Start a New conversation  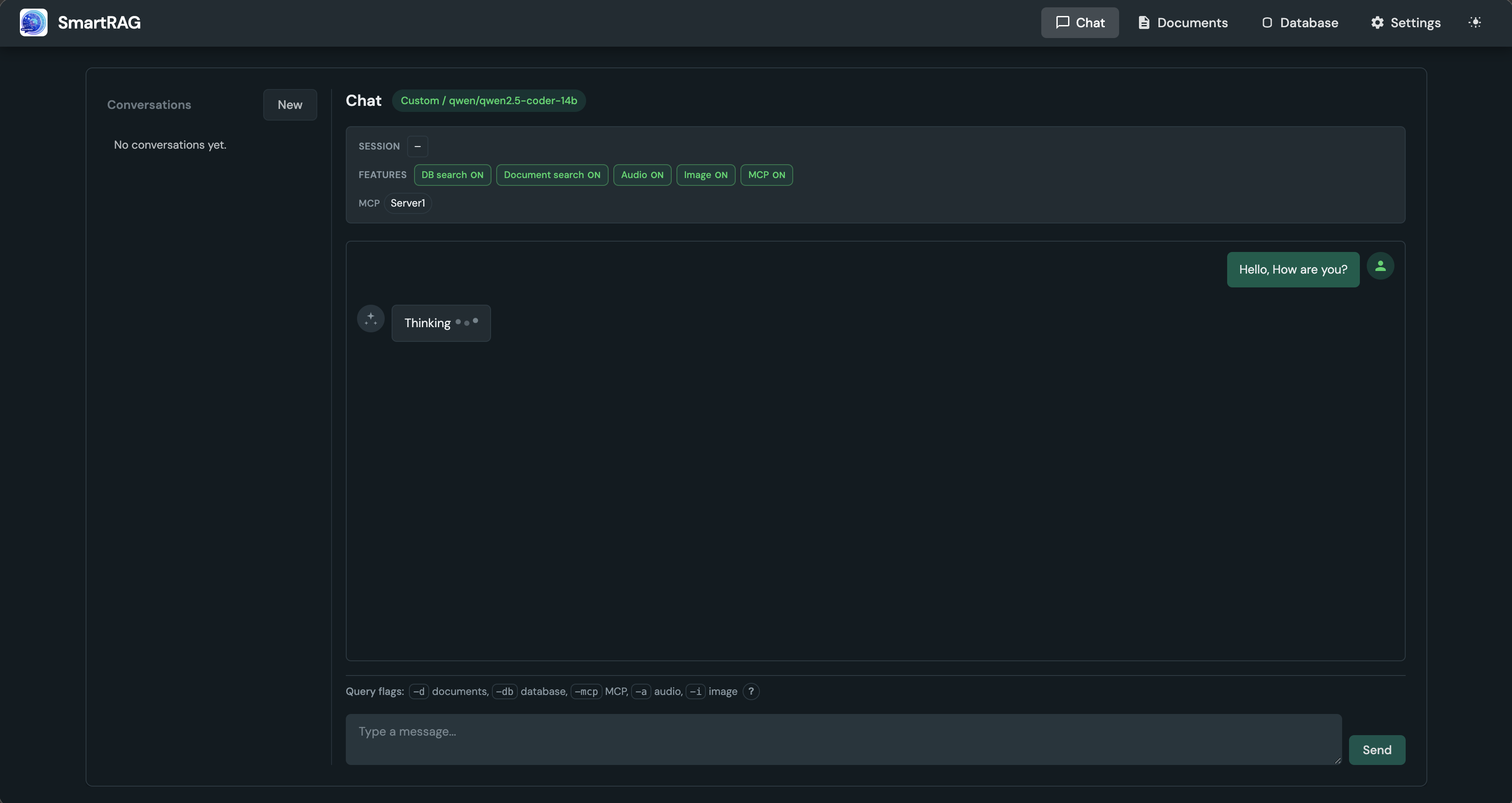[290, 105]
